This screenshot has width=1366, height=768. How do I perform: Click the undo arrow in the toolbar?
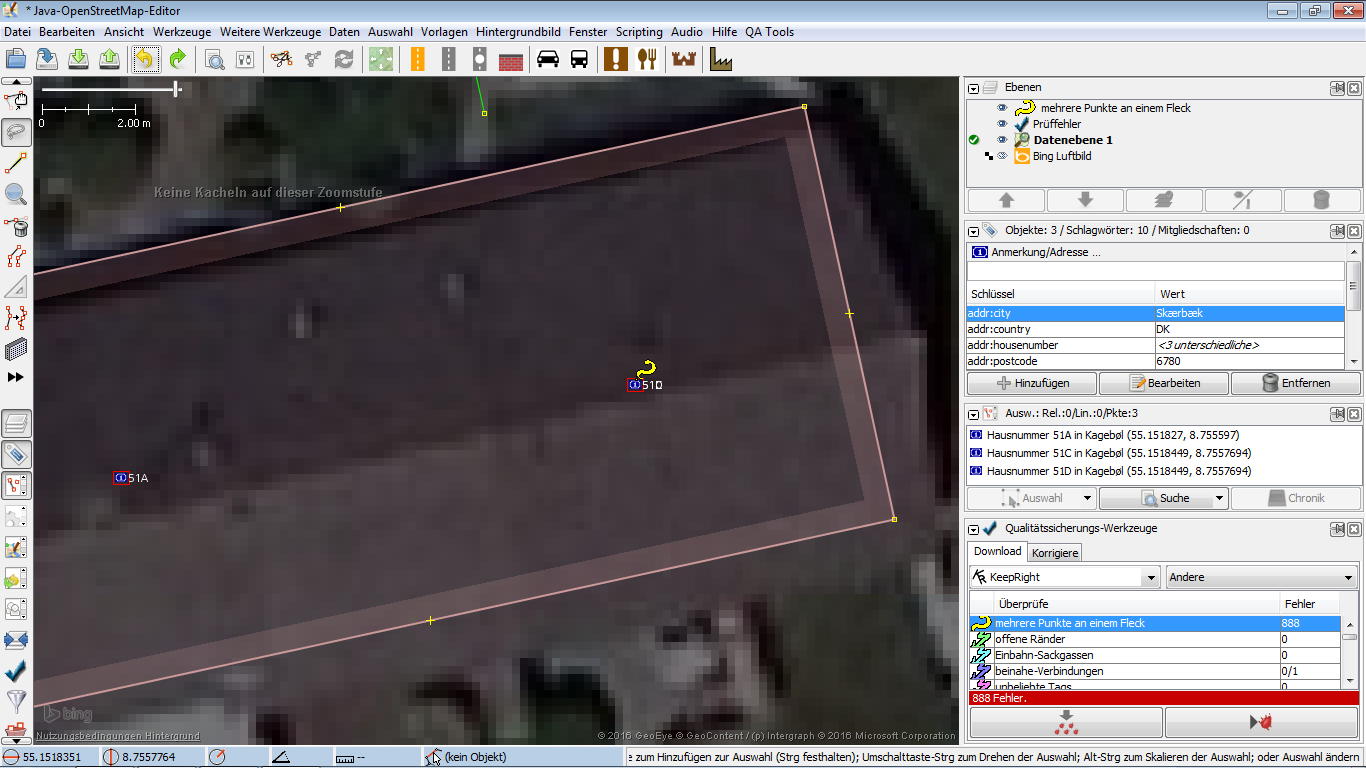click(x=145, y=59)
